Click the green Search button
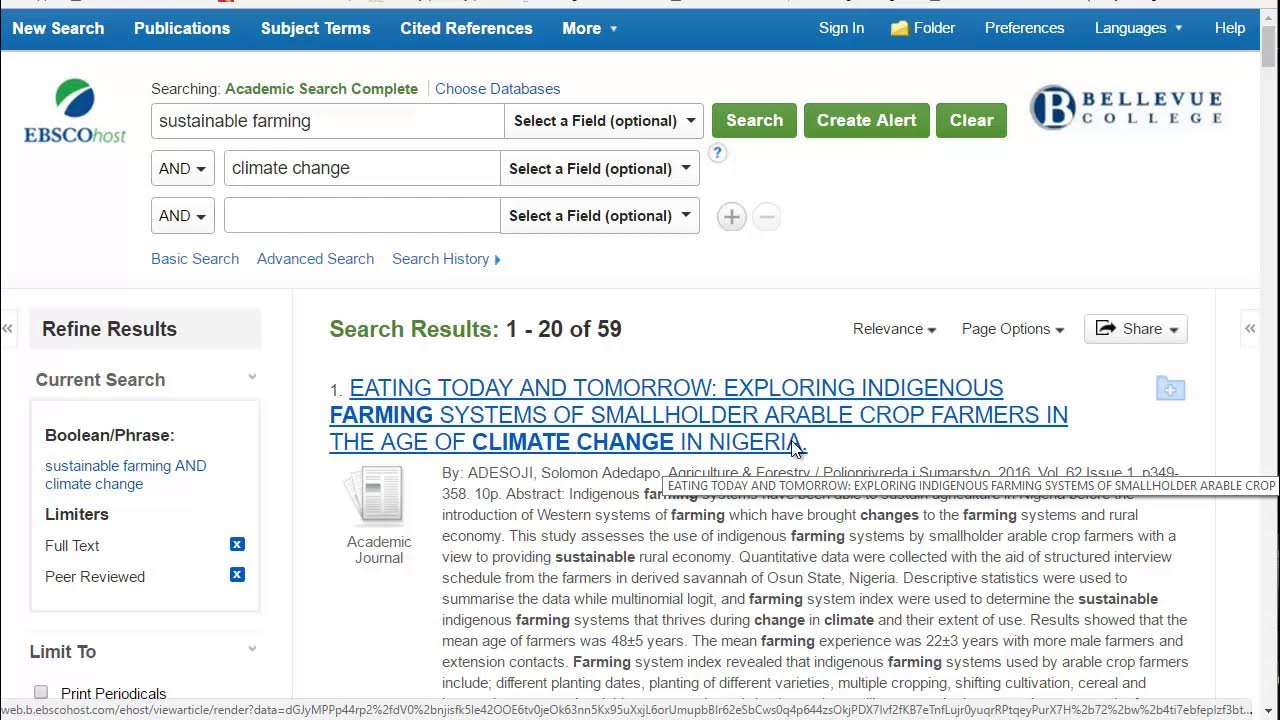The image size is (1280, 720). point(754,120)
